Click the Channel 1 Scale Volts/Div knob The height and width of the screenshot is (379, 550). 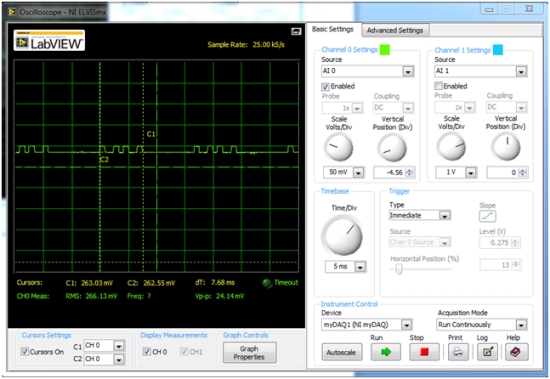coord(451,147)
